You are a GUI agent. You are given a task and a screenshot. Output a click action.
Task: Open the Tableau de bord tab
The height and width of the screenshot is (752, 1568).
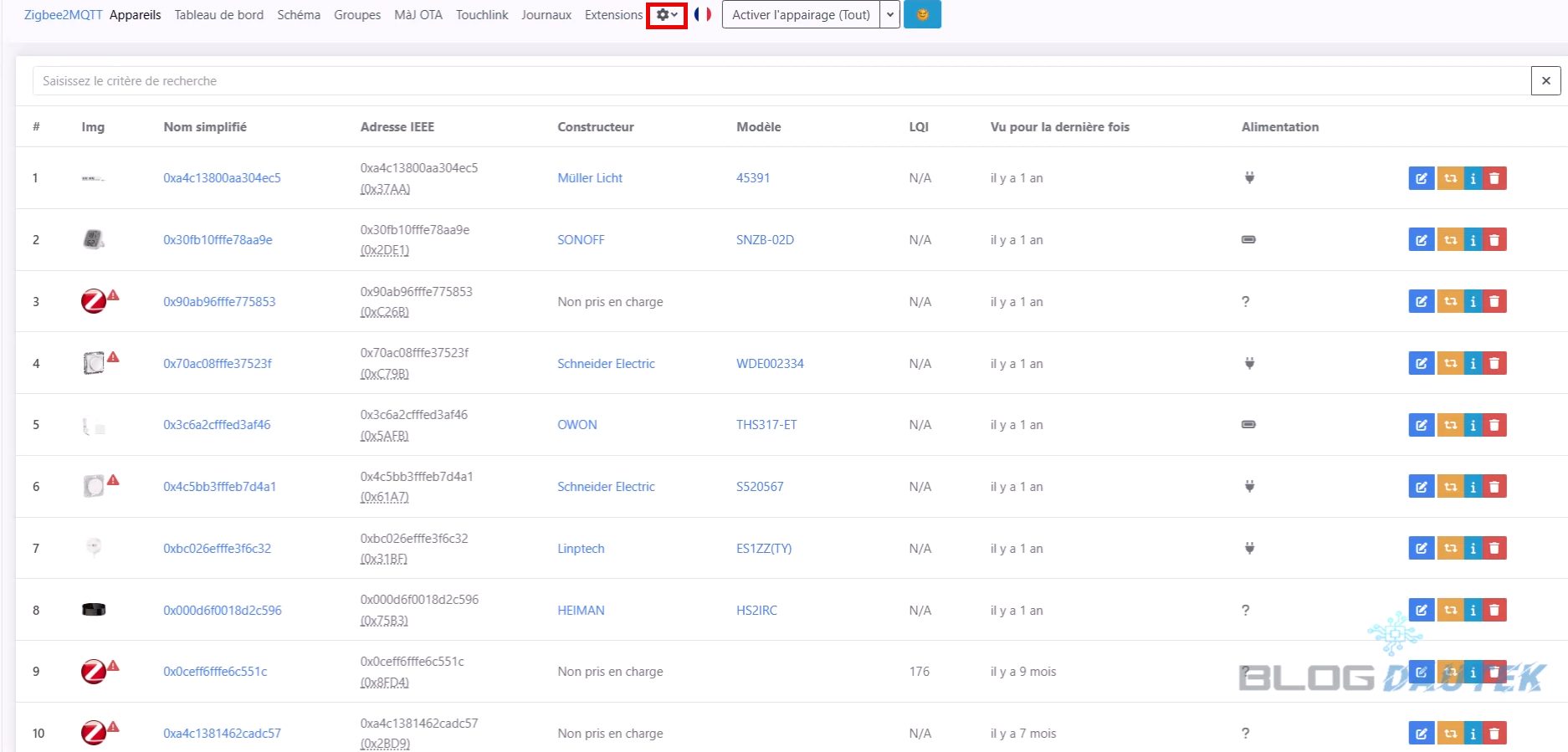click(218, 15)
